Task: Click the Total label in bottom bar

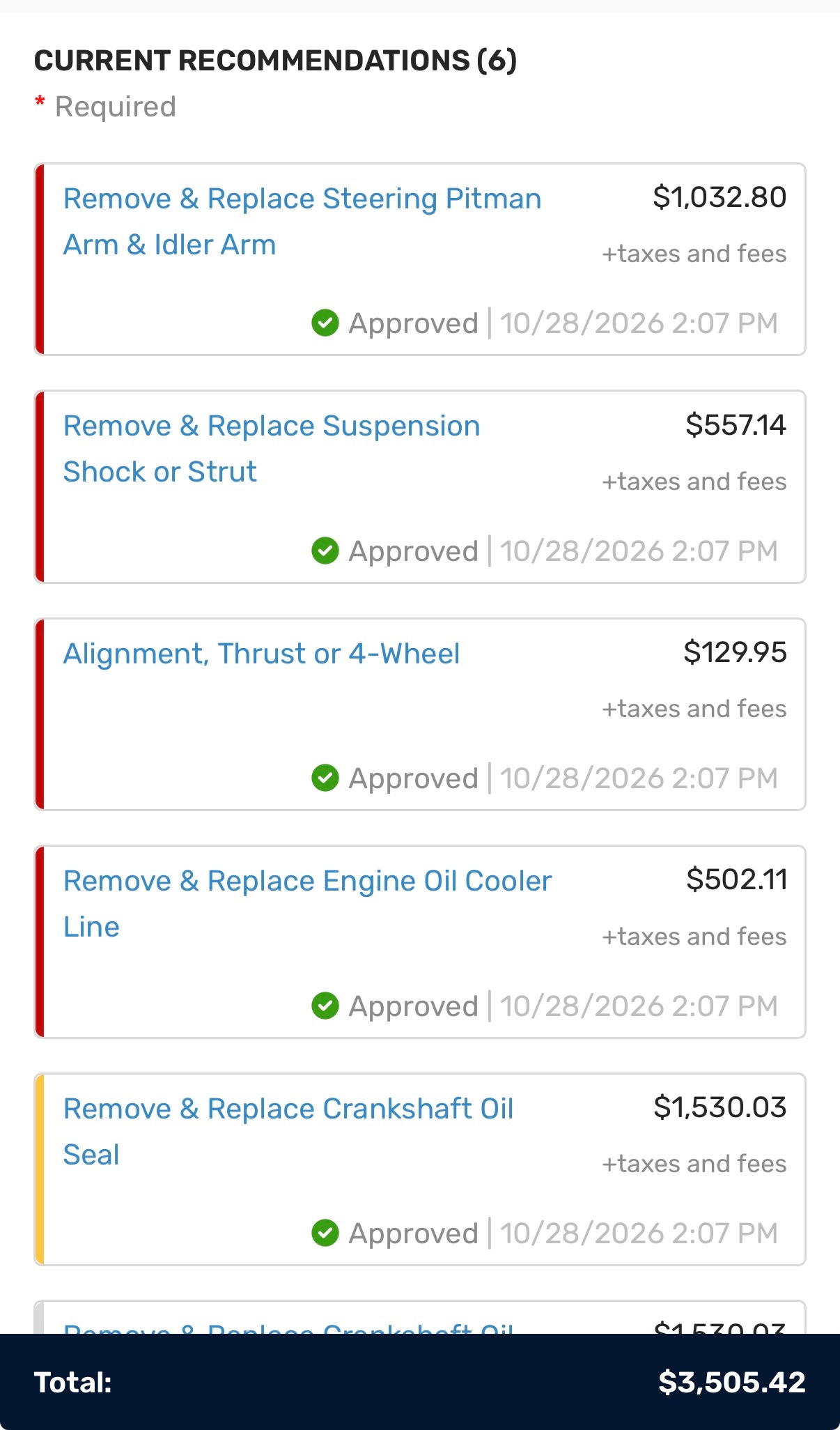Action: pos(73,1383)
